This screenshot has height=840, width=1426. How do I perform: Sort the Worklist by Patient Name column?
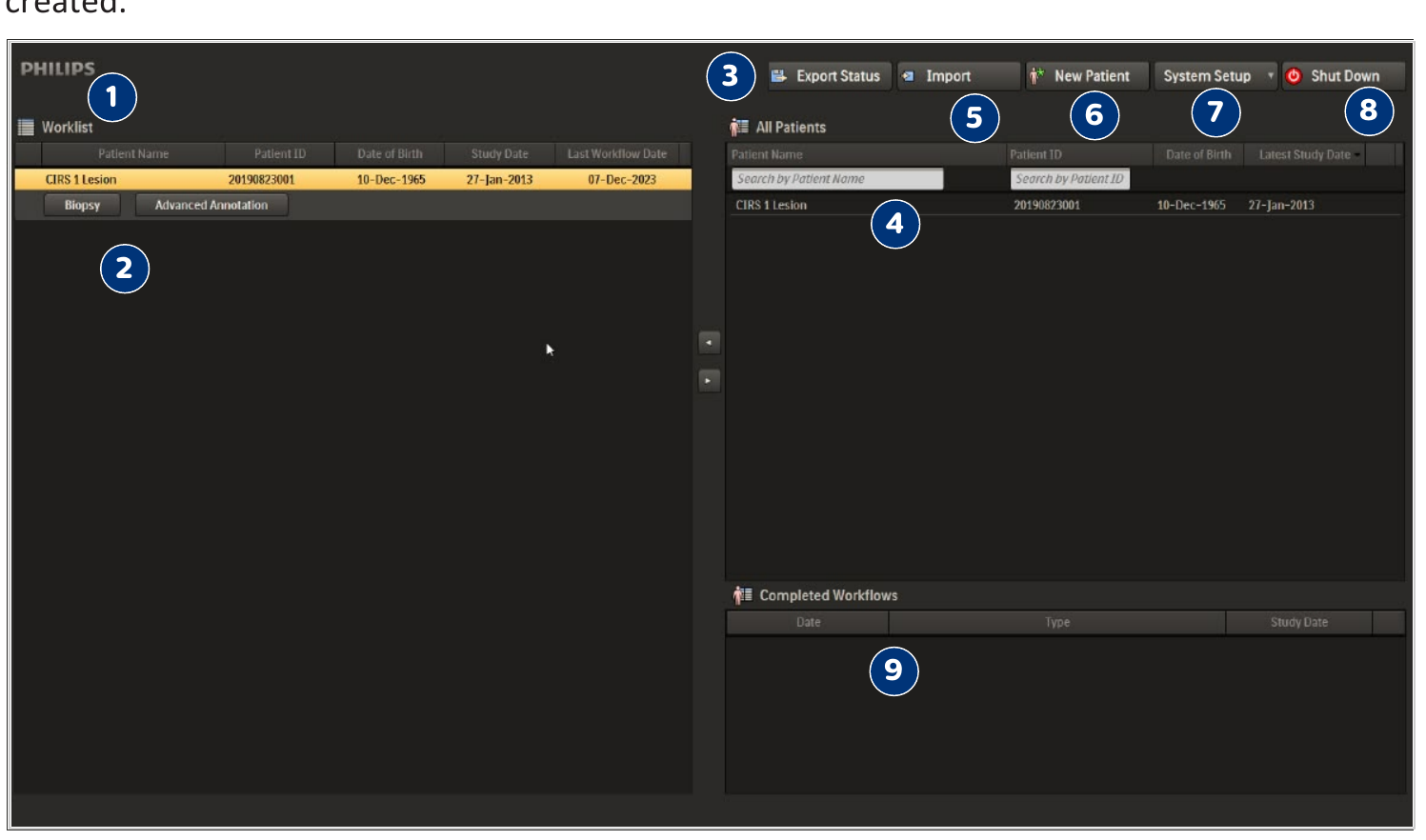pos(133,154)
